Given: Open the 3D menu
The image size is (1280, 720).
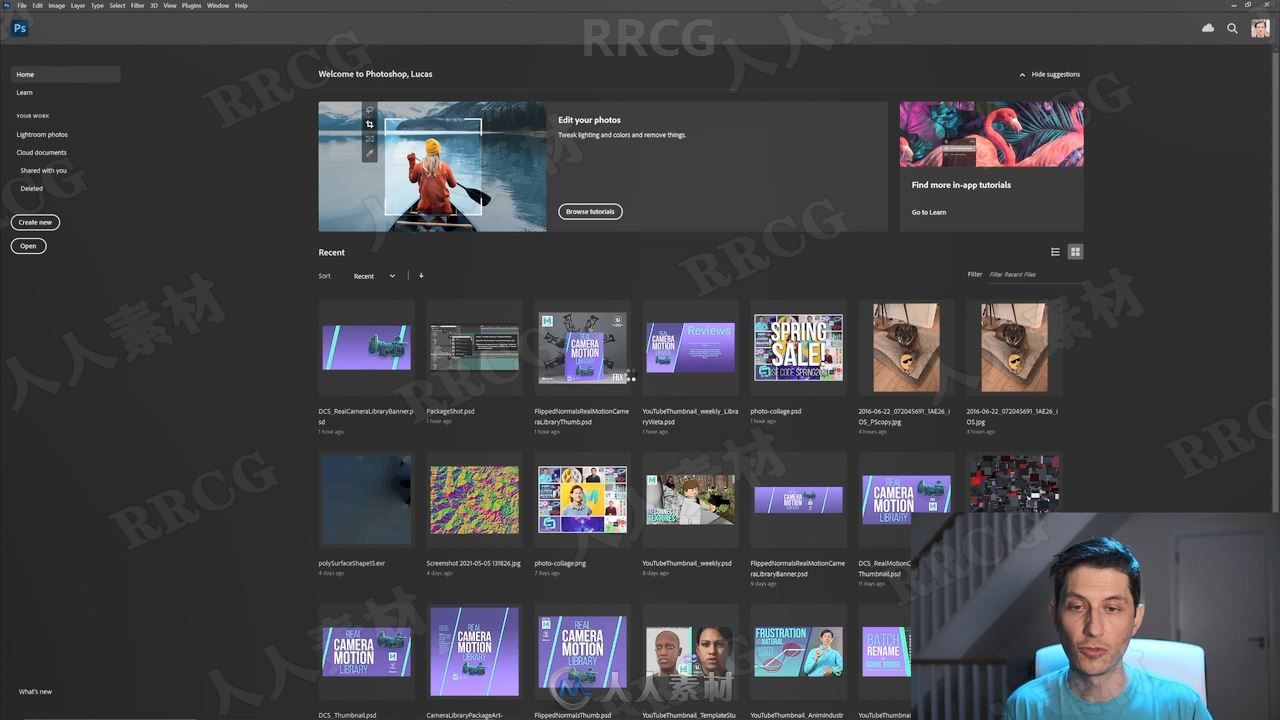Looking at the screenshot, I should pyautogui.click(x=154, y=5).
